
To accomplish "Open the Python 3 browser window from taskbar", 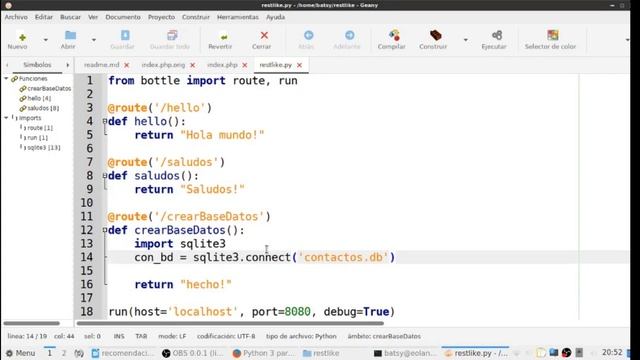I will pos(264,353).
